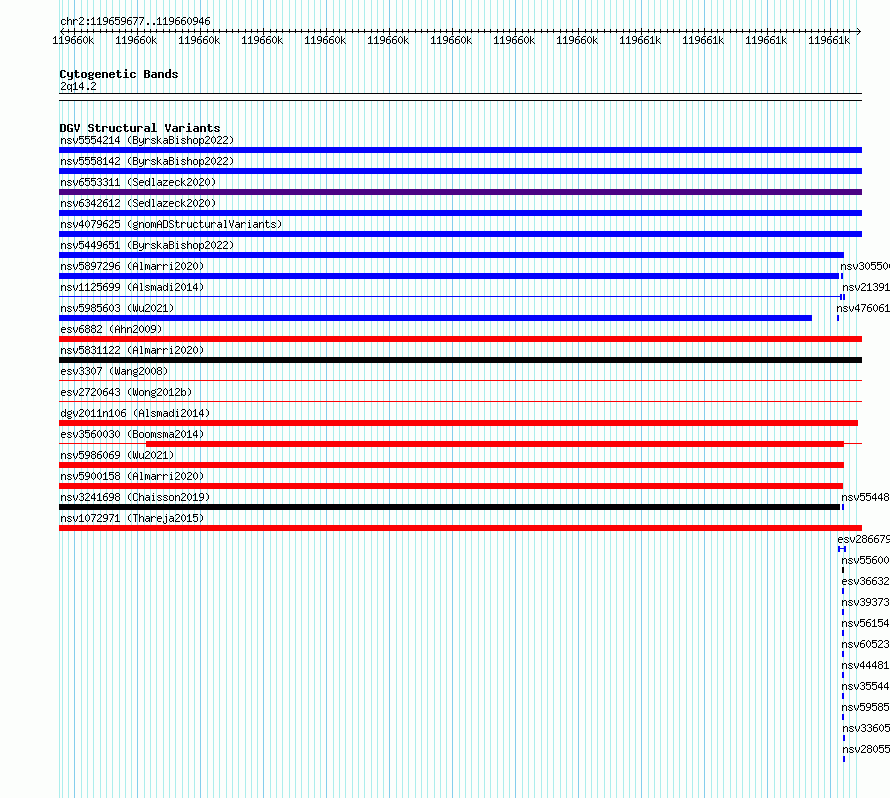Click nsv1072971 (Thareja2015) variant label
This screenshot has width=890, height=798.
click(x=132, y=518)
